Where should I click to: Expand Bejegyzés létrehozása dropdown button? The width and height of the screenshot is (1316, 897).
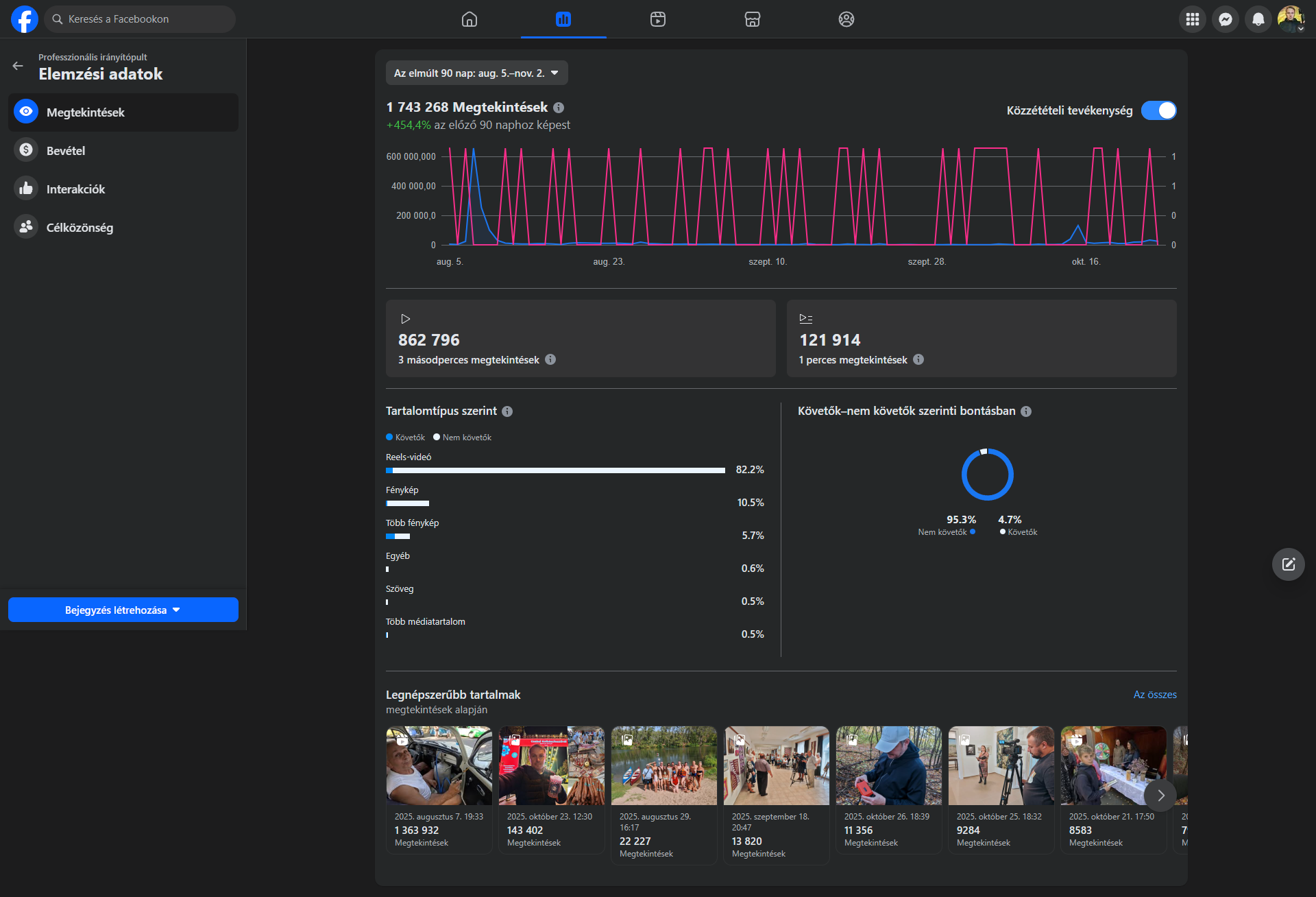tap(123, 610)
